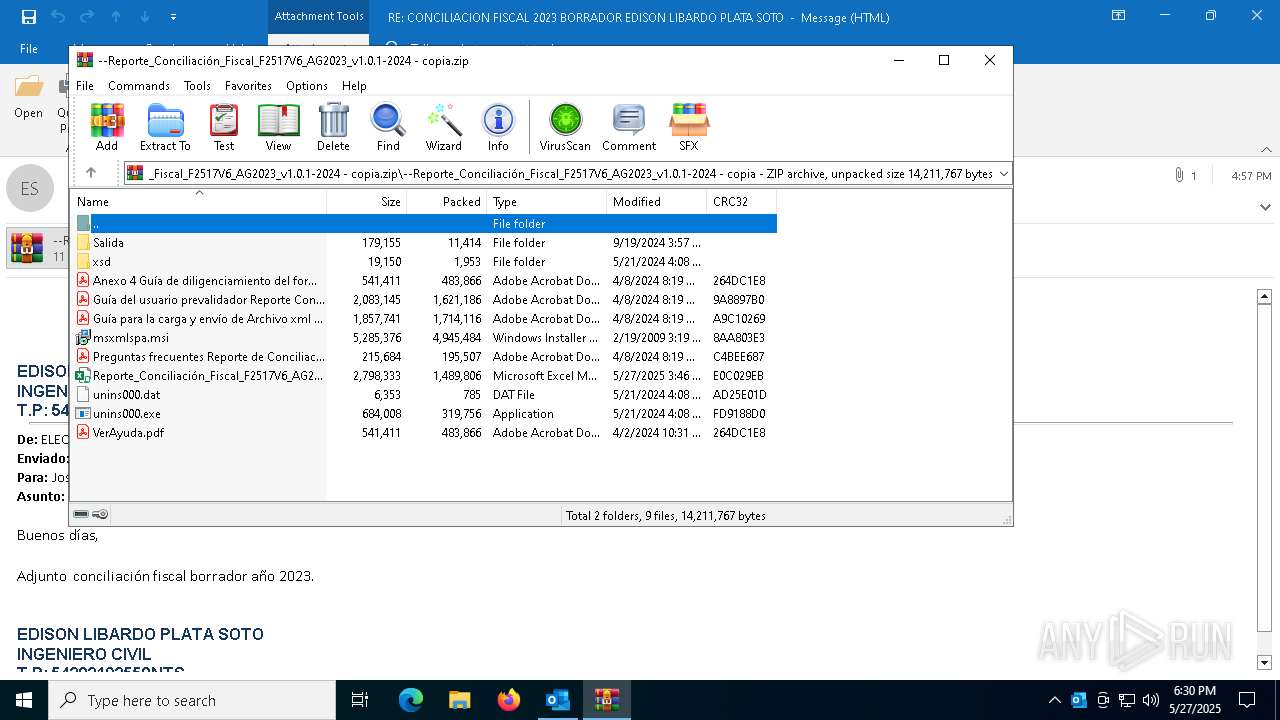Click the zip attachment thumbnail in Outlook

click(x=27, y=248)
